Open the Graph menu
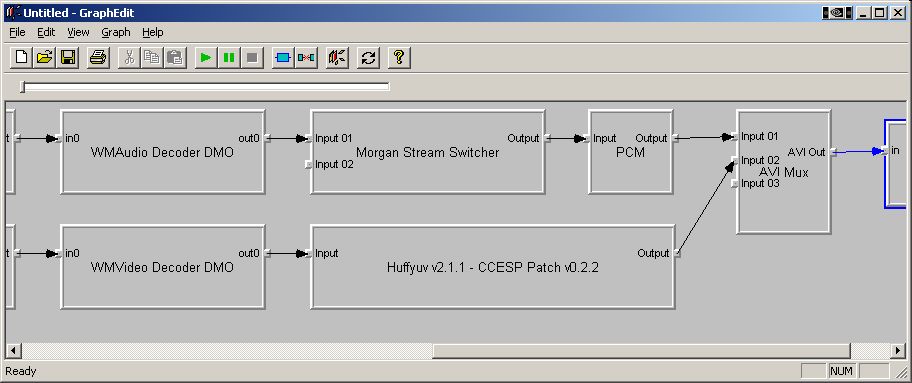 (116, 33)
